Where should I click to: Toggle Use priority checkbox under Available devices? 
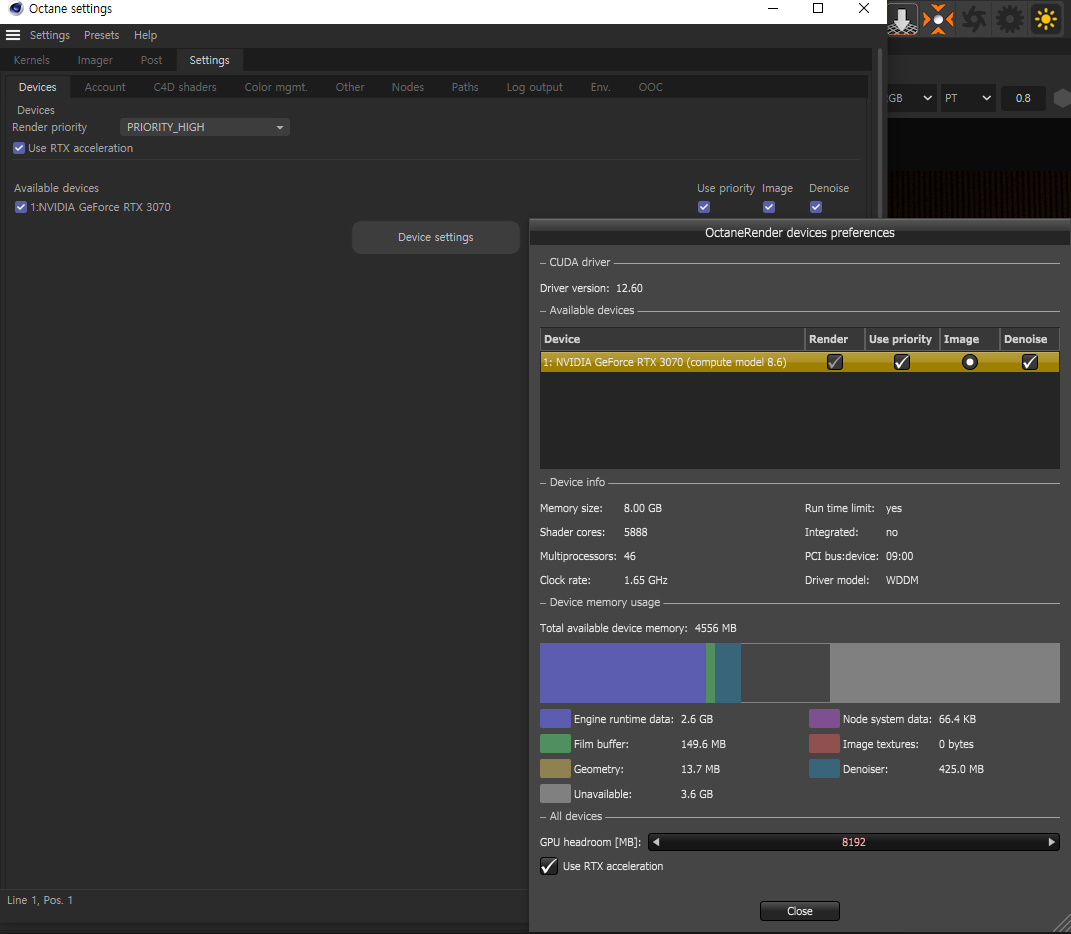point(704,207)
